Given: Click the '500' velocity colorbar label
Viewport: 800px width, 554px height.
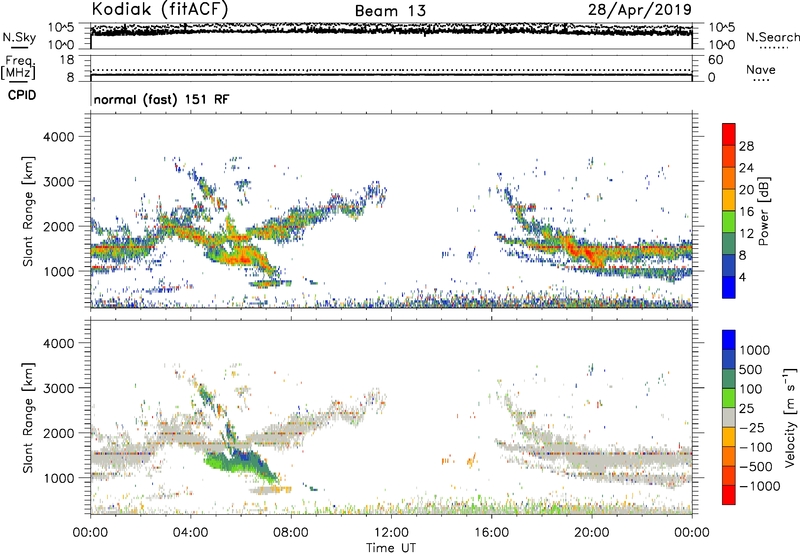Looking at the screenshot, I should [751, 369].
